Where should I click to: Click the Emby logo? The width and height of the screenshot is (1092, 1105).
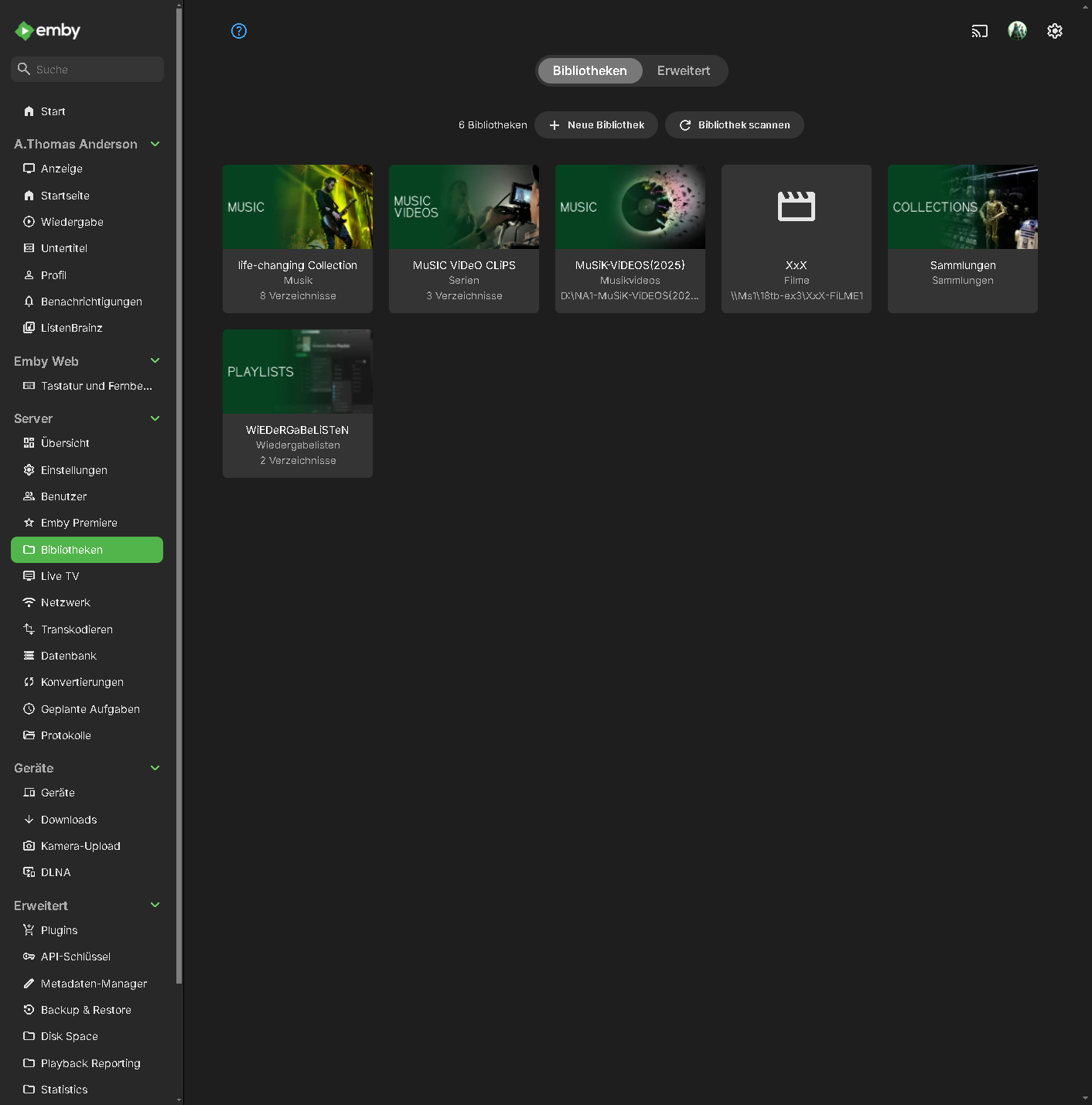tap(48, 31)
